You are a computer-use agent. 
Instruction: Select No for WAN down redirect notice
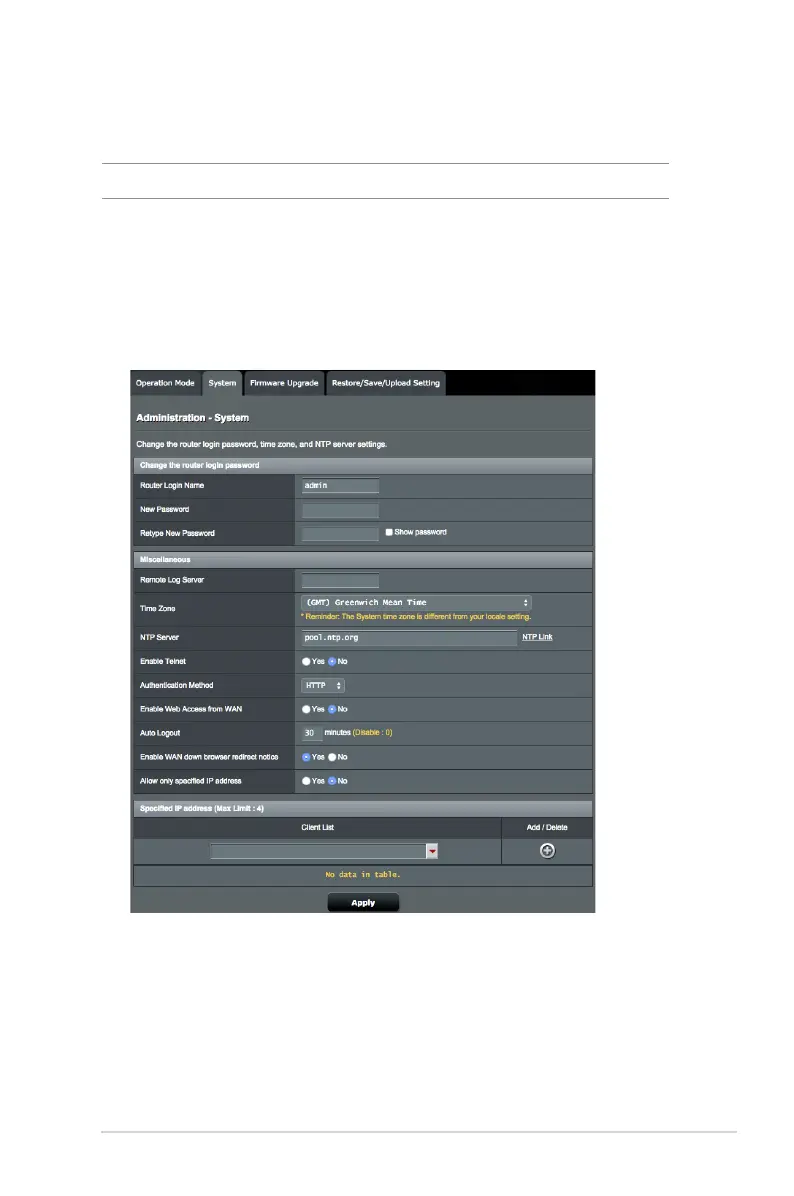pos(332,757)
